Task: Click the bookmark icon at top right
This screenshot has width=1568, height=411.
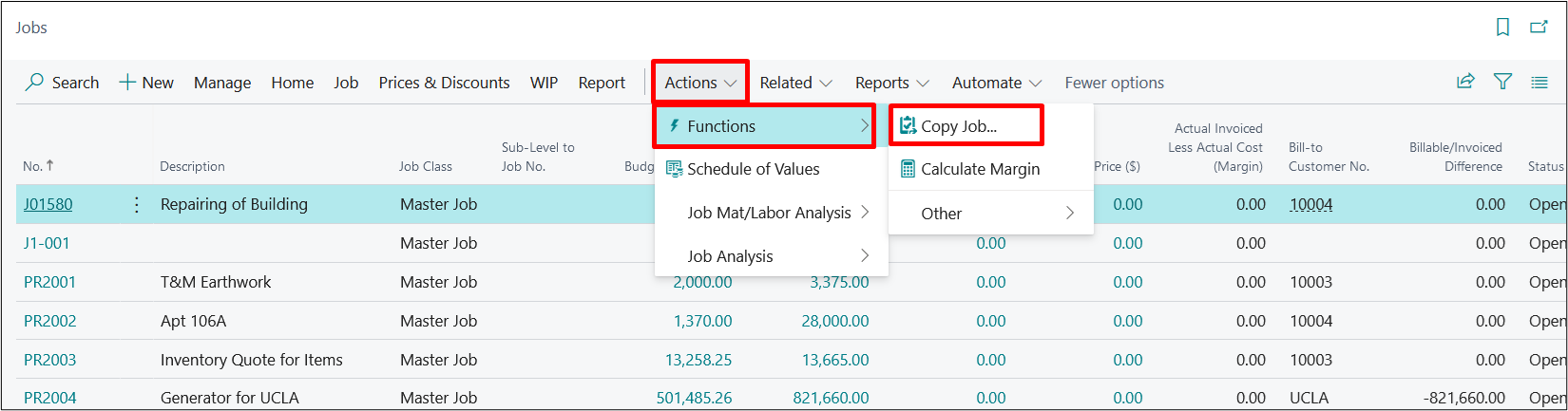Action: tap(1502, 28)
